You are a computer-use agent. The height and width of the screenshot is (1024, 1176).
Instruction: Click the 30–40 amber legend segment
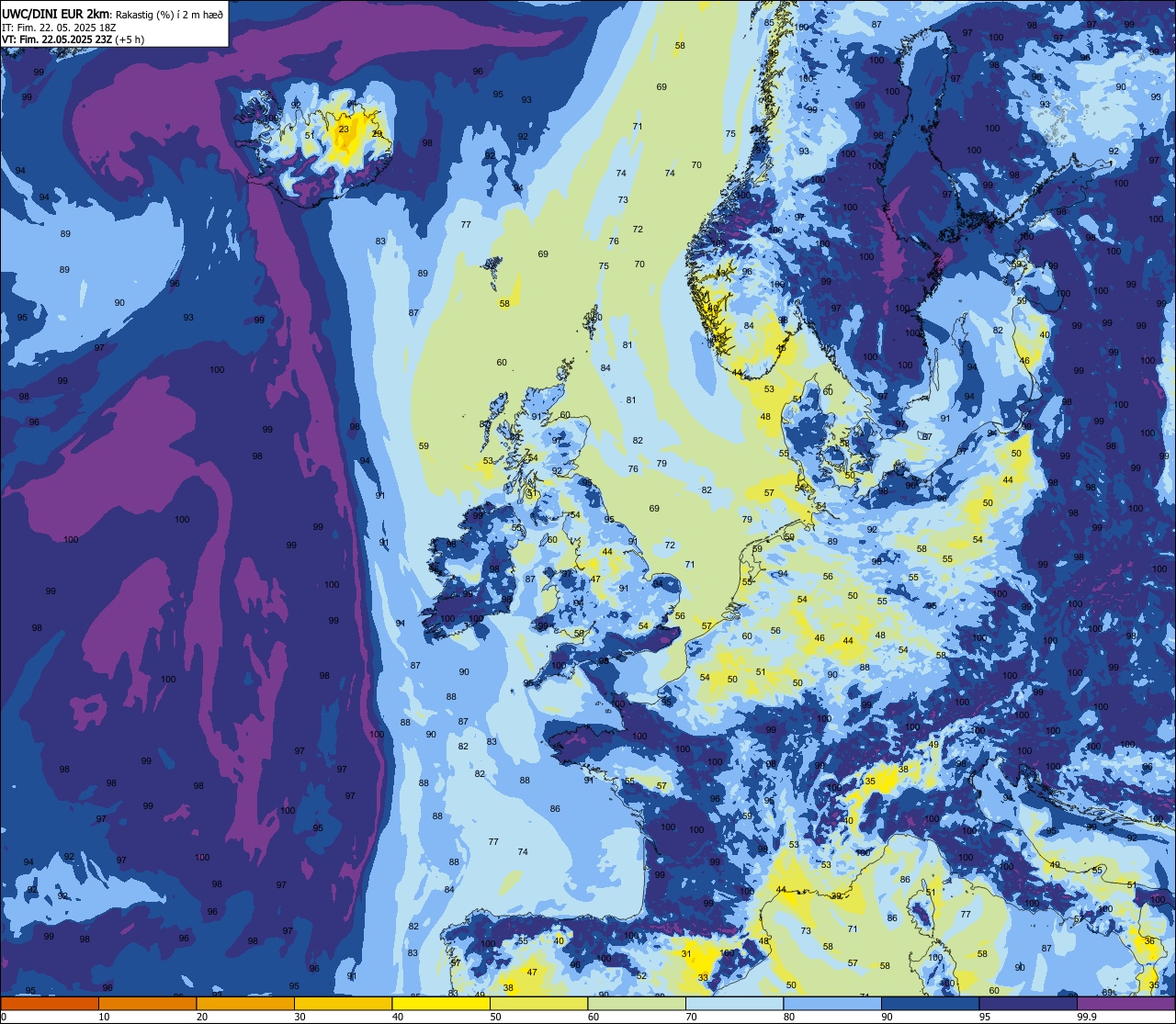(x=343, y=1004)
